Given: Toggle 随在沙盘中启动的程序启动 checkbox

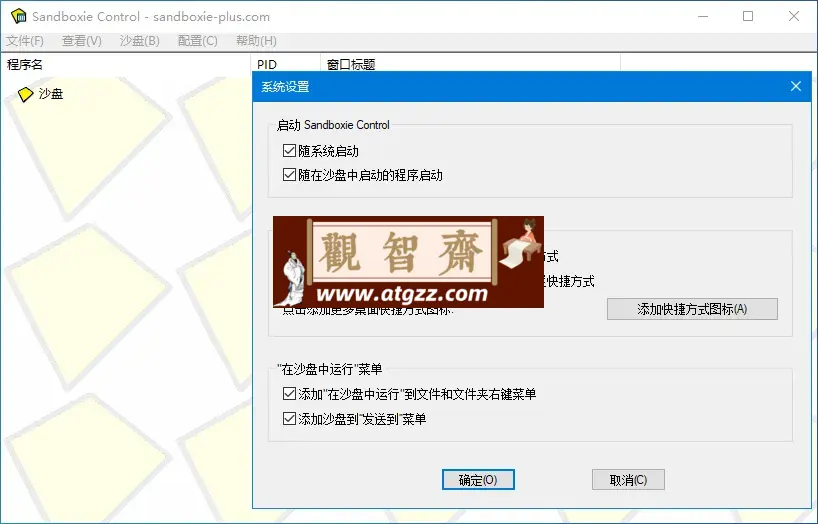Looking at the screenshot, I should [289, 174].
